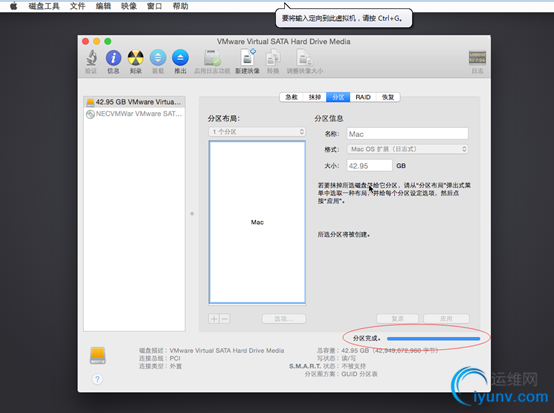Viewport: 554px width, 413px height.
Task: Select the Partition (分区) tab
Action: pyautogui.click(x=338, y=97)
